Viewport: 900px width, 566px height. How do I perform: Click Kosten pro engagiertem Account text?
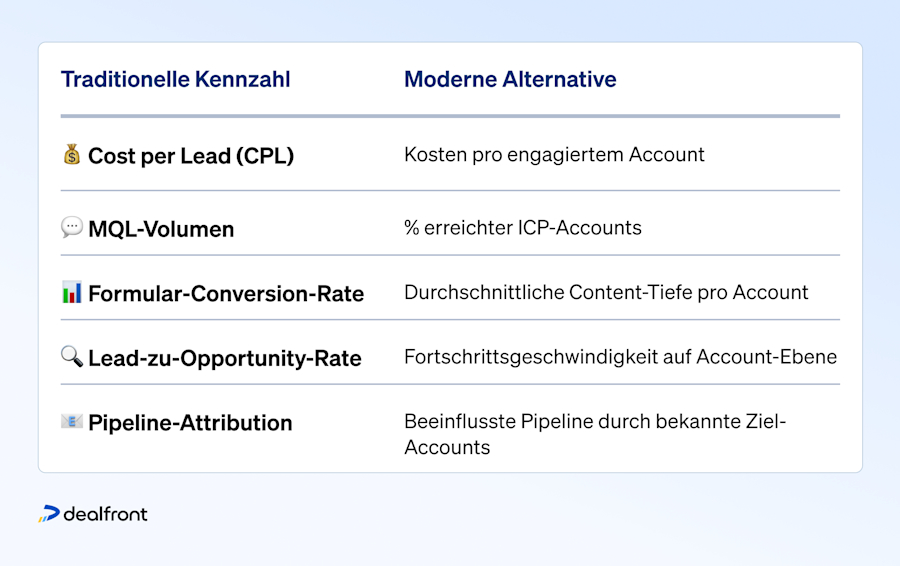click(x=554, y=154)
